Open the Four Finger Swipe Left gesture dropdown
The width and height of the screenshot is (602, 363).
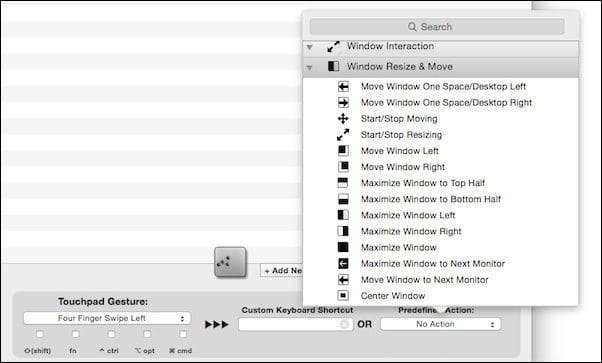[107, 318]
